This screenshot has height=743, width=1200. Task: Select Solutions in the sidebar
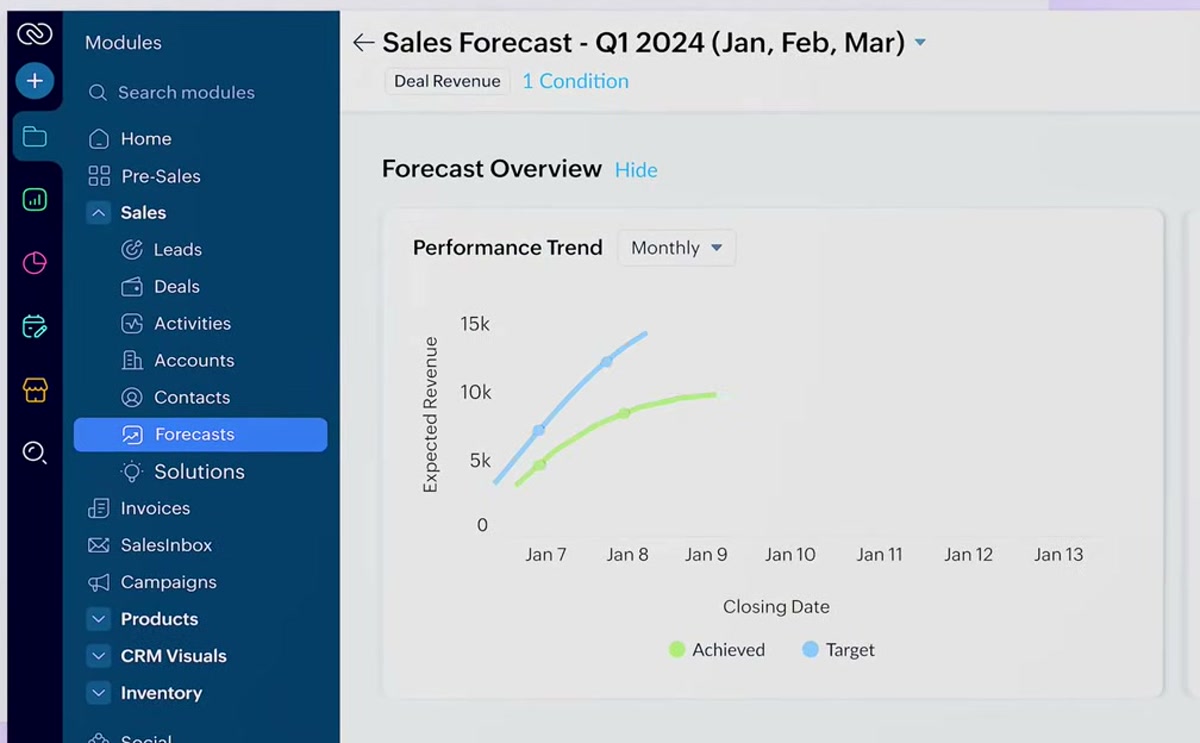pyautogui.click(x=199, y=472)
